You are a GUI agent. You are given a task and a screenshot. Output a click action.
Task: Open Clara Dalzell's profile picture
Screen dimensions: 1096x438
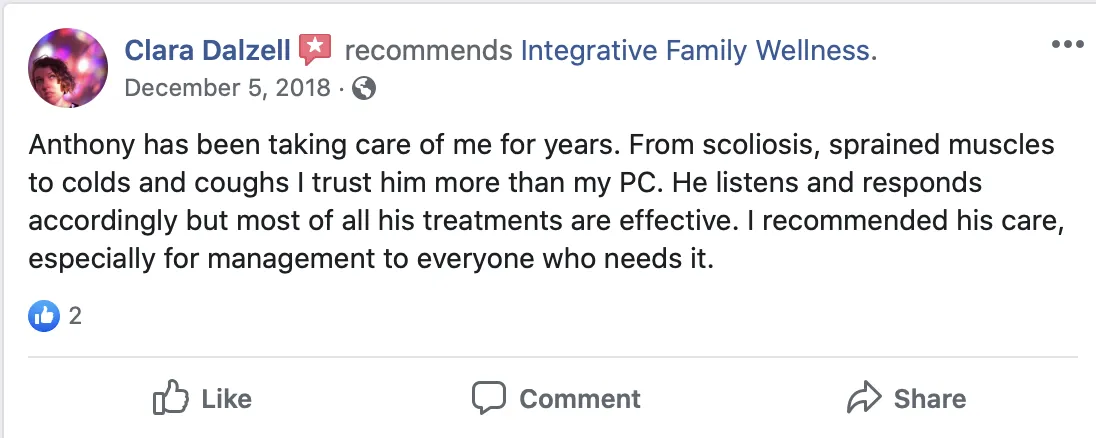click(68, 67)
